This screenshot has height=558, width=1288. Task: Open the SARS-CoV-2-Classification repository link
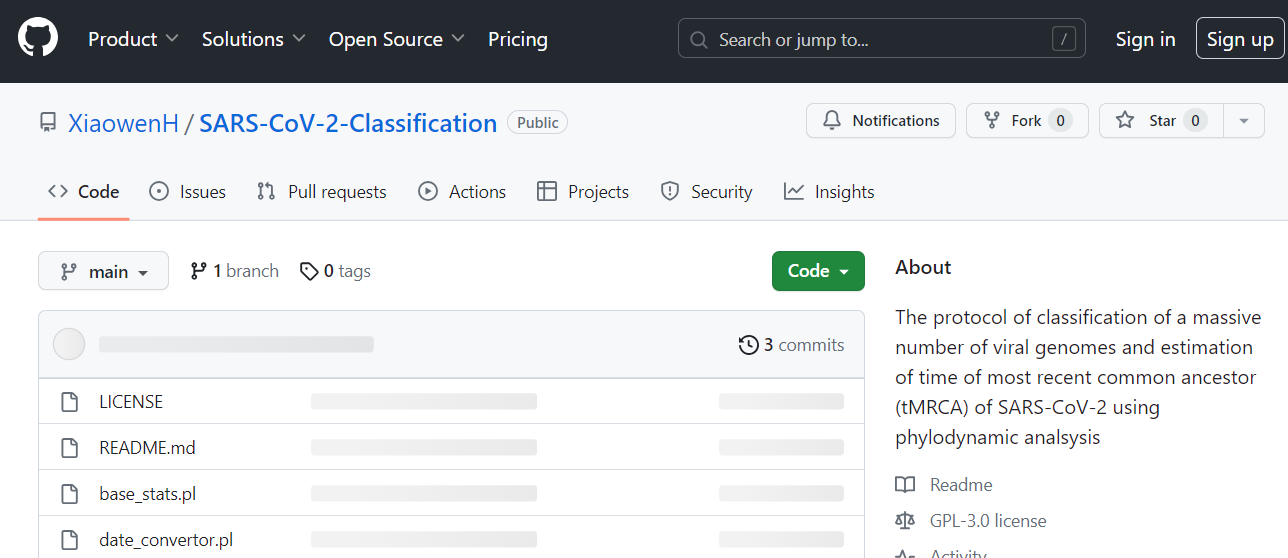pos(348,123)
